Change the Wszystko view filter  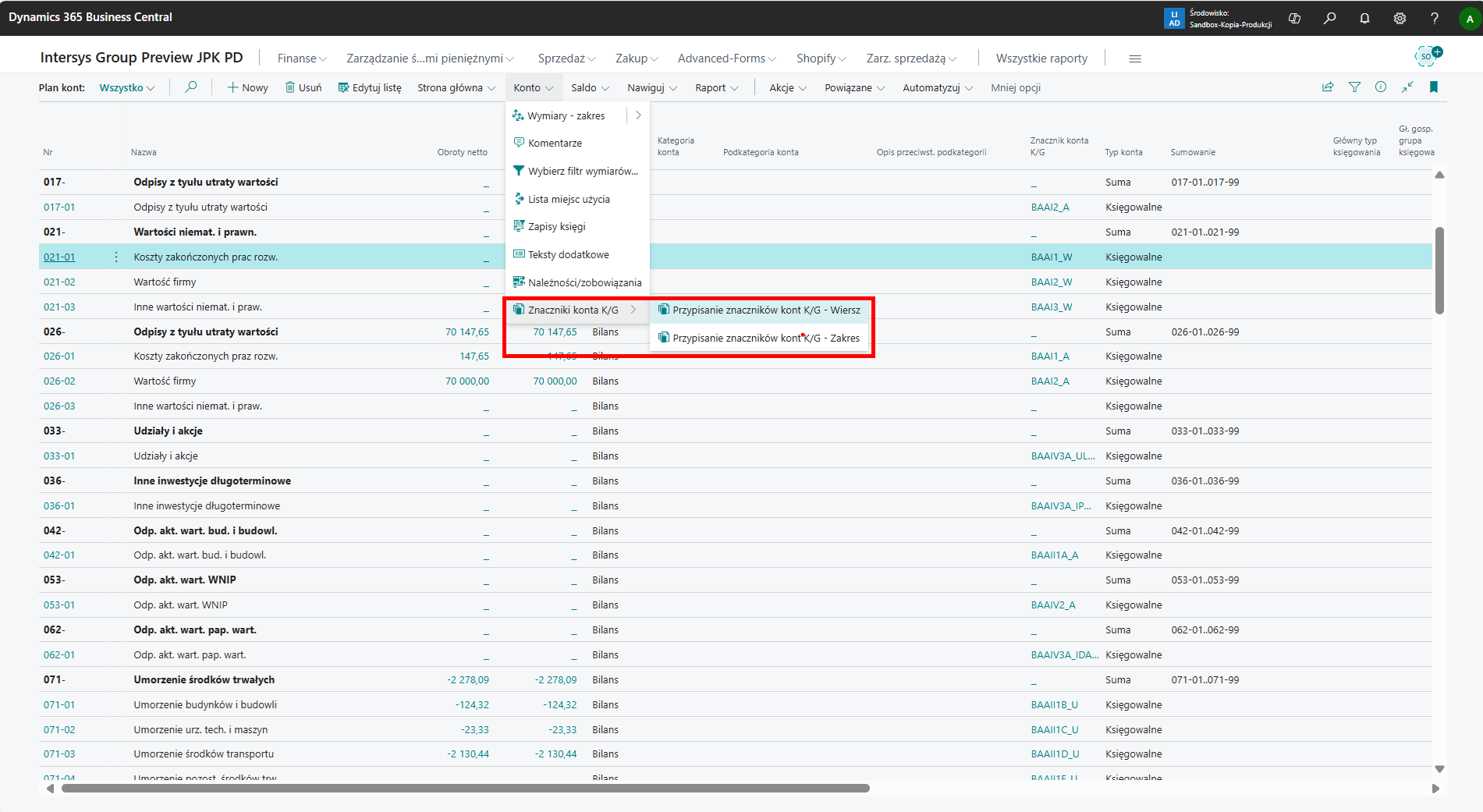pyautogui.click(x=126, y=88)
